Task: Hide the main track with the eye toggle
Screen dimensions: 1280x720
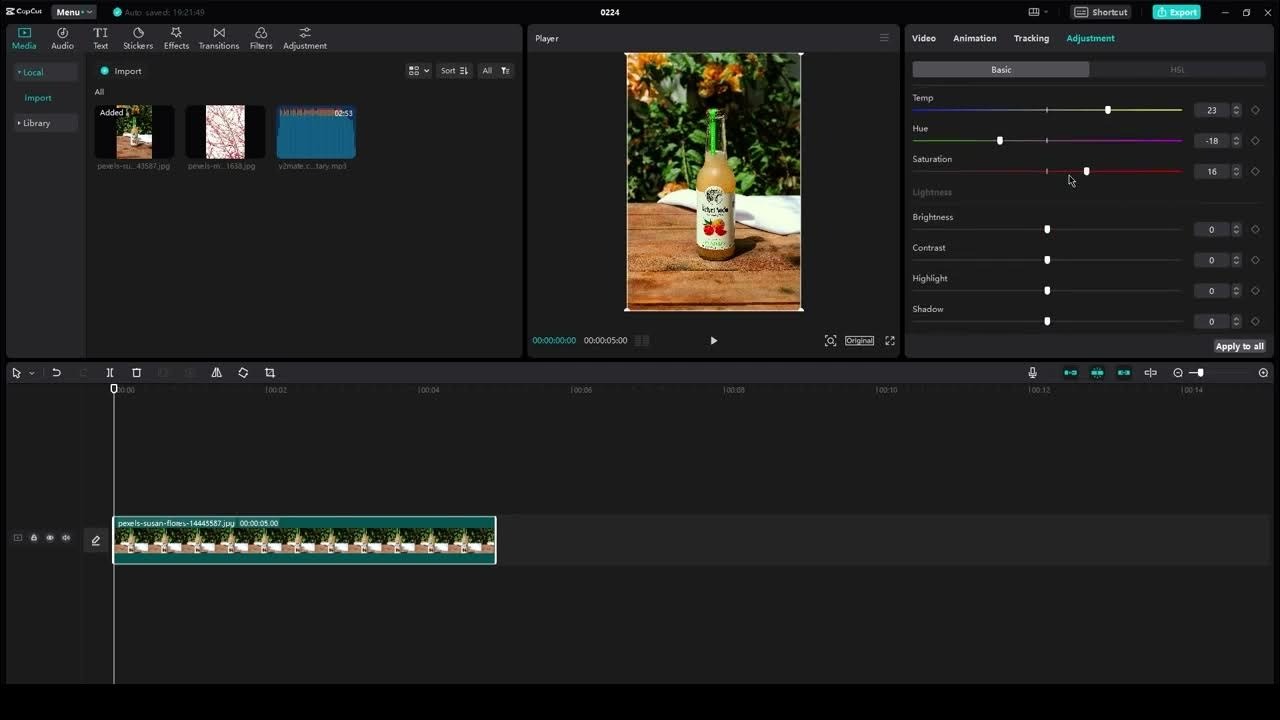Action: click(x=49, y=537)
